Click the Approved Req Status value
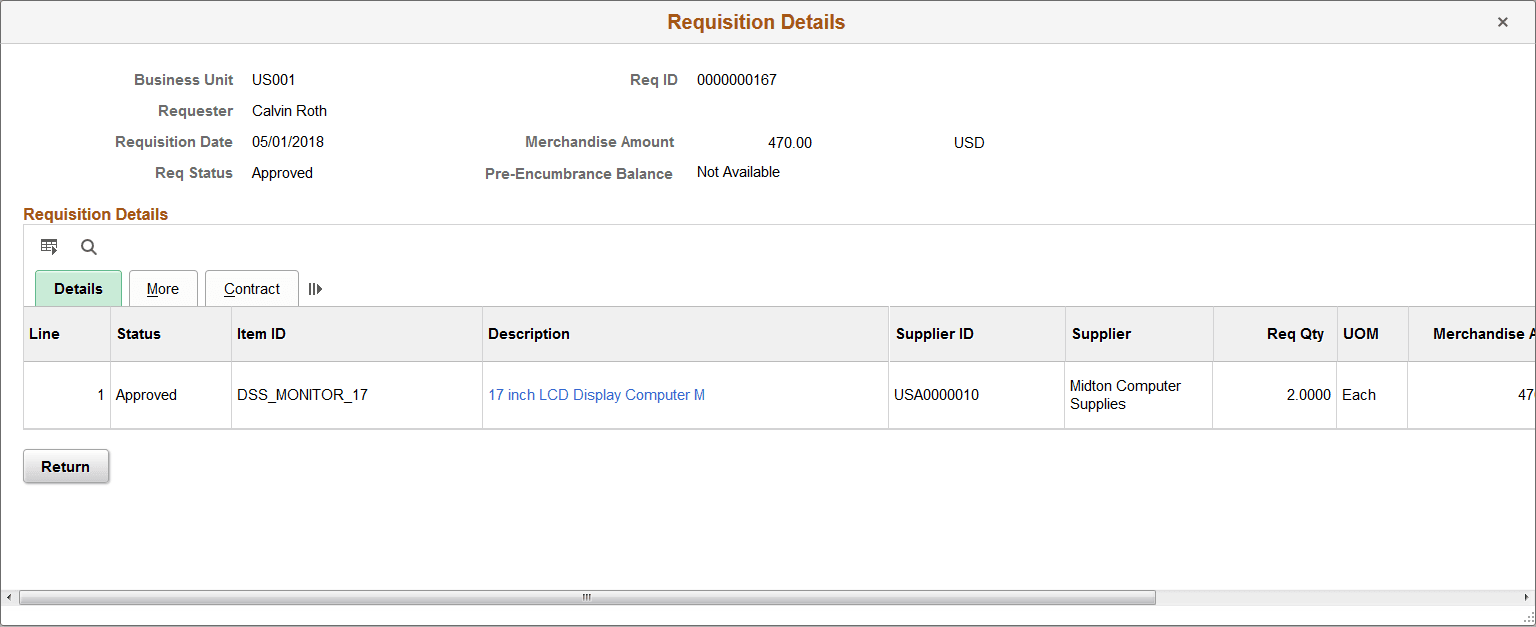The height and width of the screenshot is (627, 1536). [282, 172]
